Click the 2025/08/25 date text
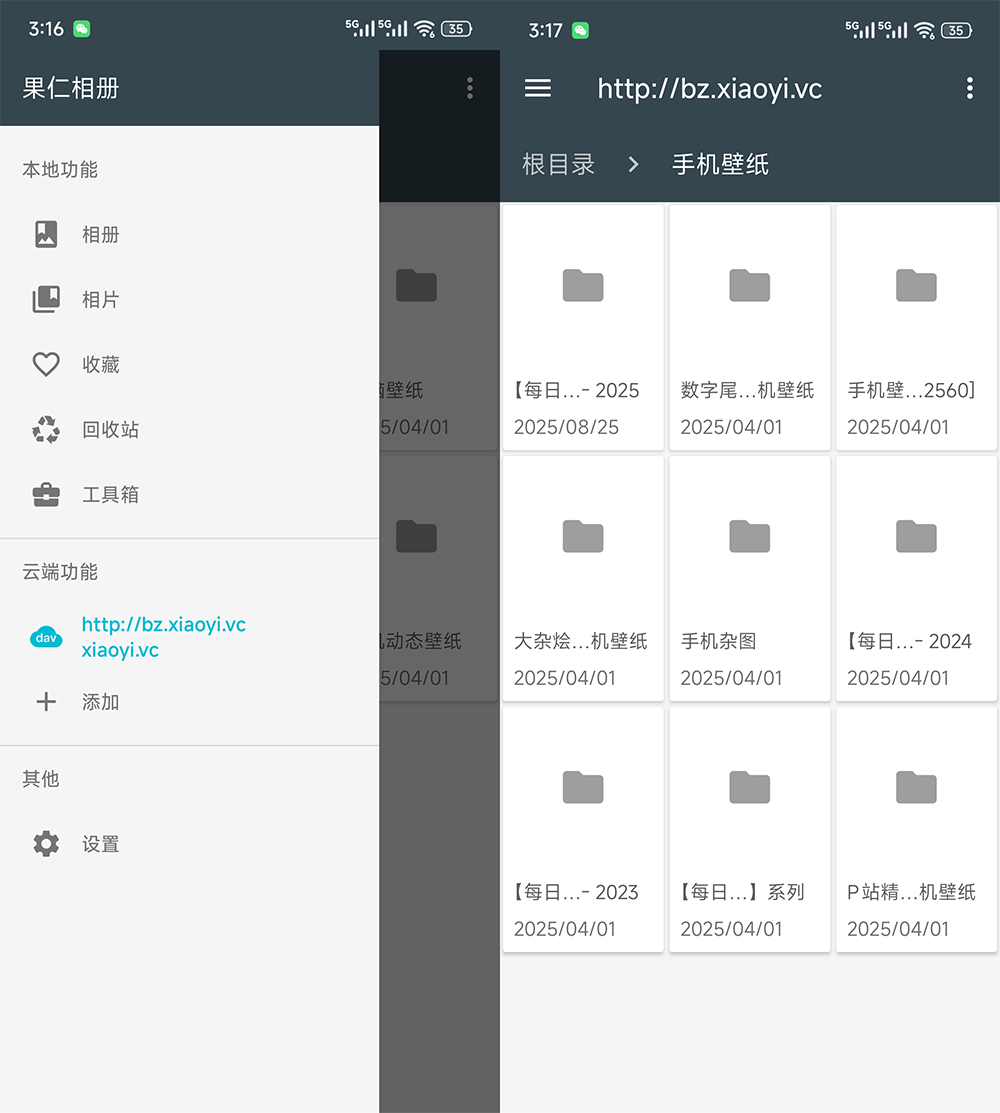The width and height of the screenshot is (1000, 1113). 566,427
